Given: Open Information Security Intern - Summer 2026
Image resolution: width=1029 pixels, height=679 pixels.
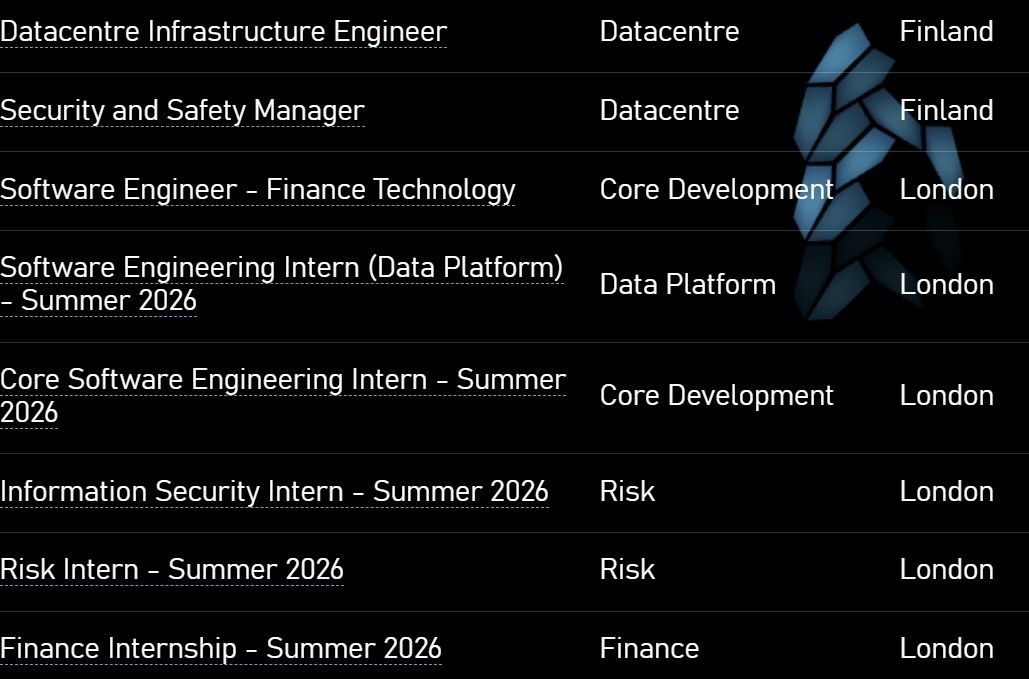Looking at the screenshot, I should click(x=274, y=492).
